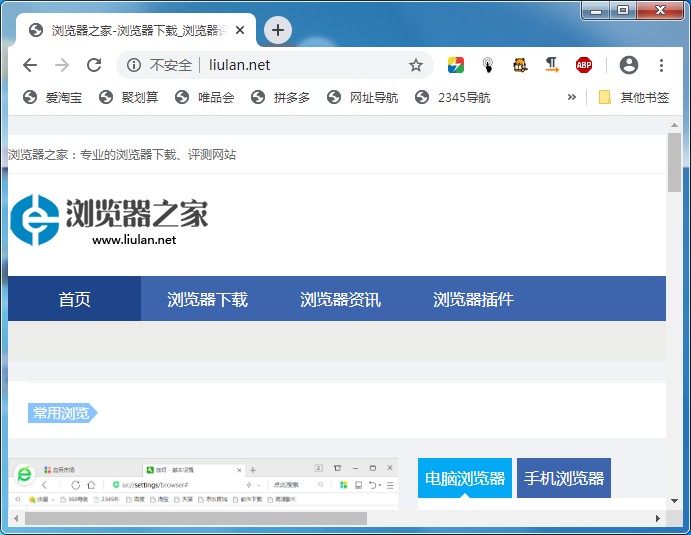The height and width of the screenshot is (535, 691).
Task: Open the colorful lightning extension icon
Action: 456,65
